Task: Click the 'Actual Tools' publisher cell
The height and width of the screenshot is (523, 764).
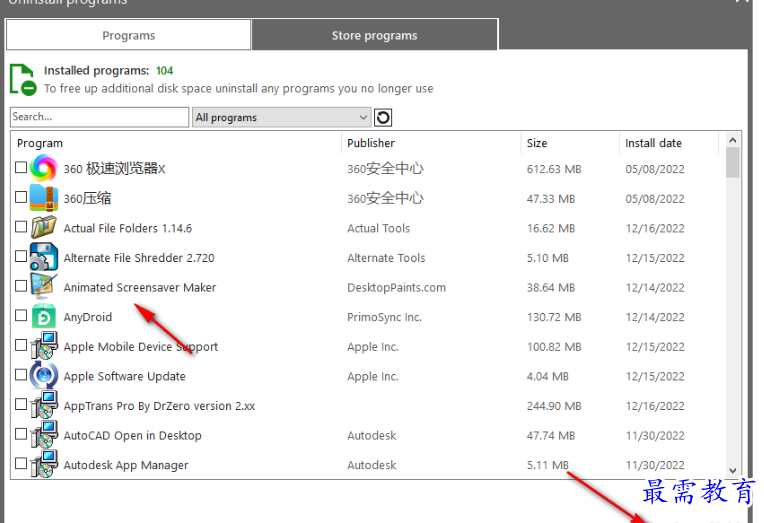Action: click(379, 228)
